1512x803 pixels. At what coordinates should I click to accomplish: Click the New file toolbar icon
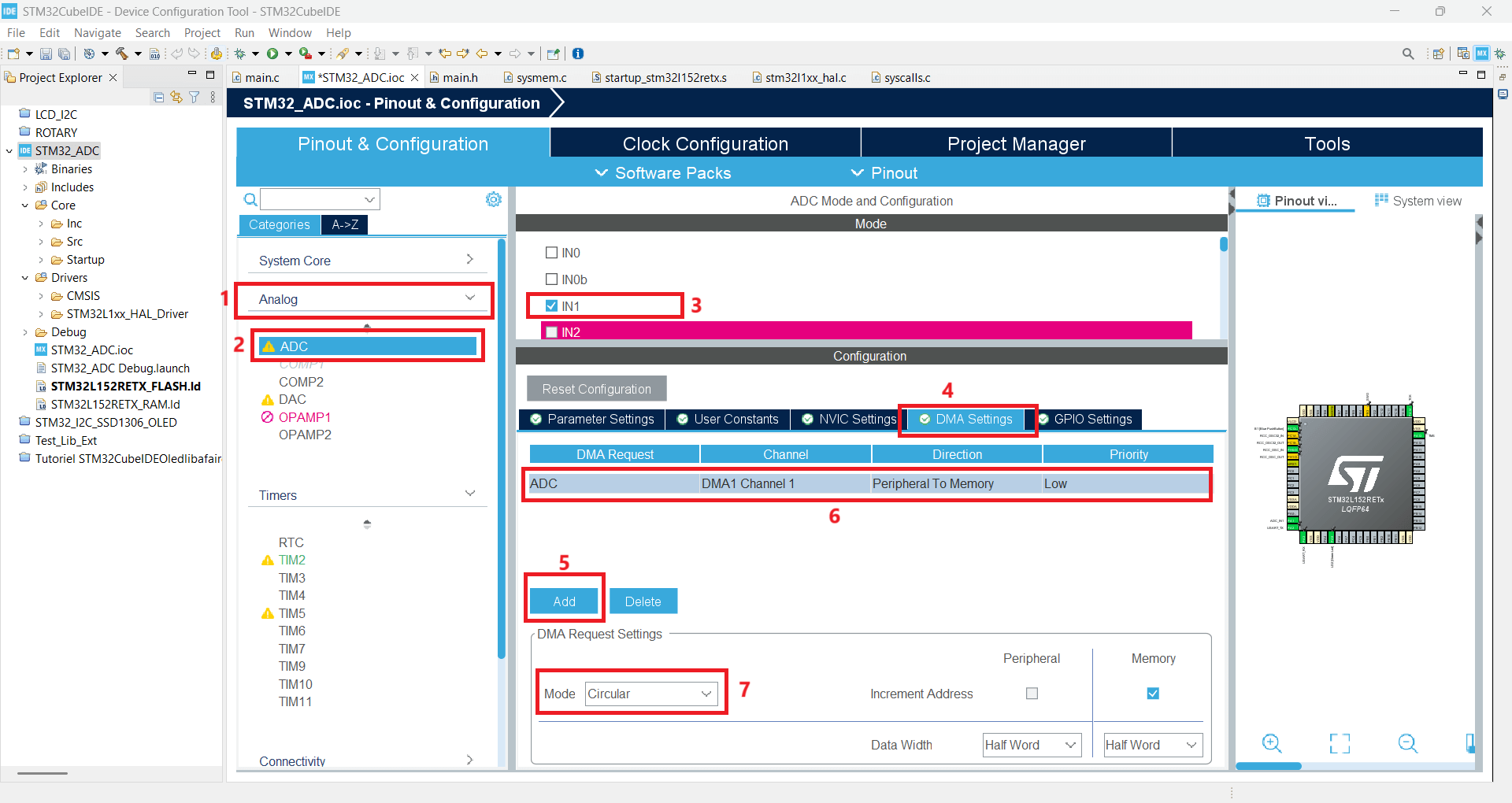coord(13,54)
